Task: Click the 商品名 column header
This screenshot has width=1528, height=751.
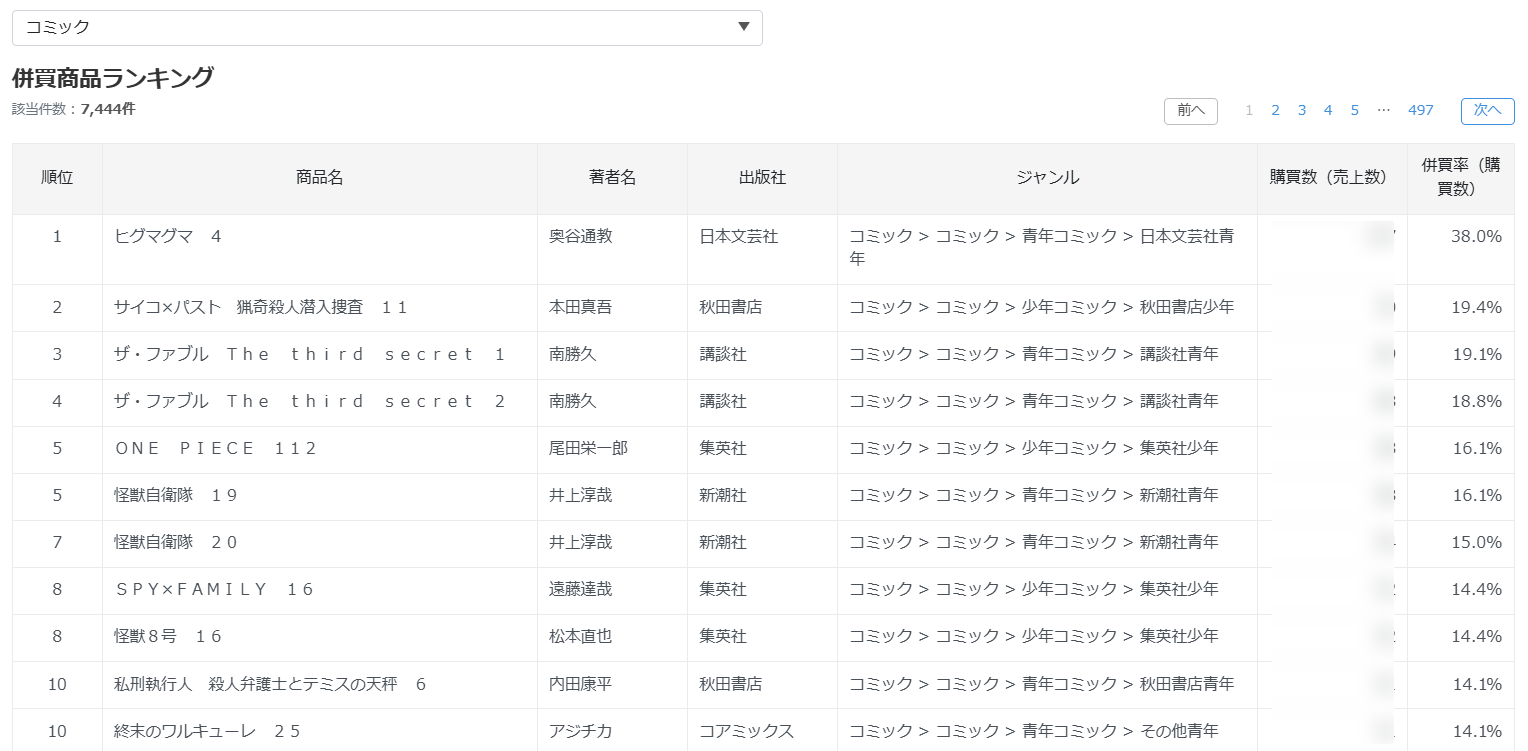Action: coord(319,178)
